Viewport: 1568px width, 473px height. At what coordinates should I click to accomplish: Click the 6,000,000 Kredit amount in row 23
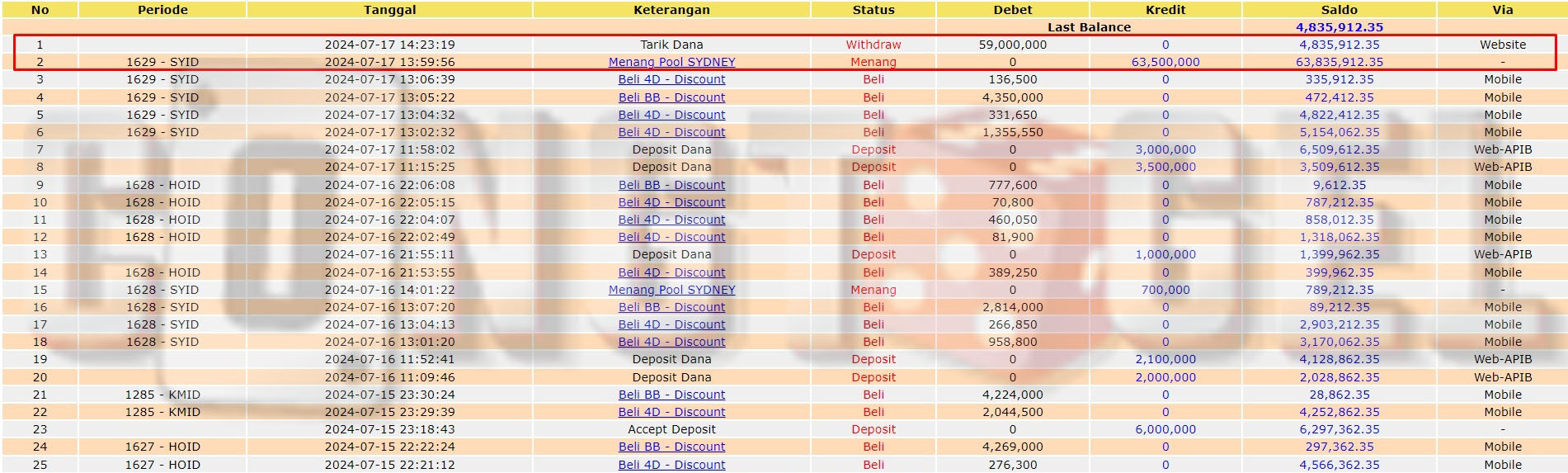tap(1165, 429)
